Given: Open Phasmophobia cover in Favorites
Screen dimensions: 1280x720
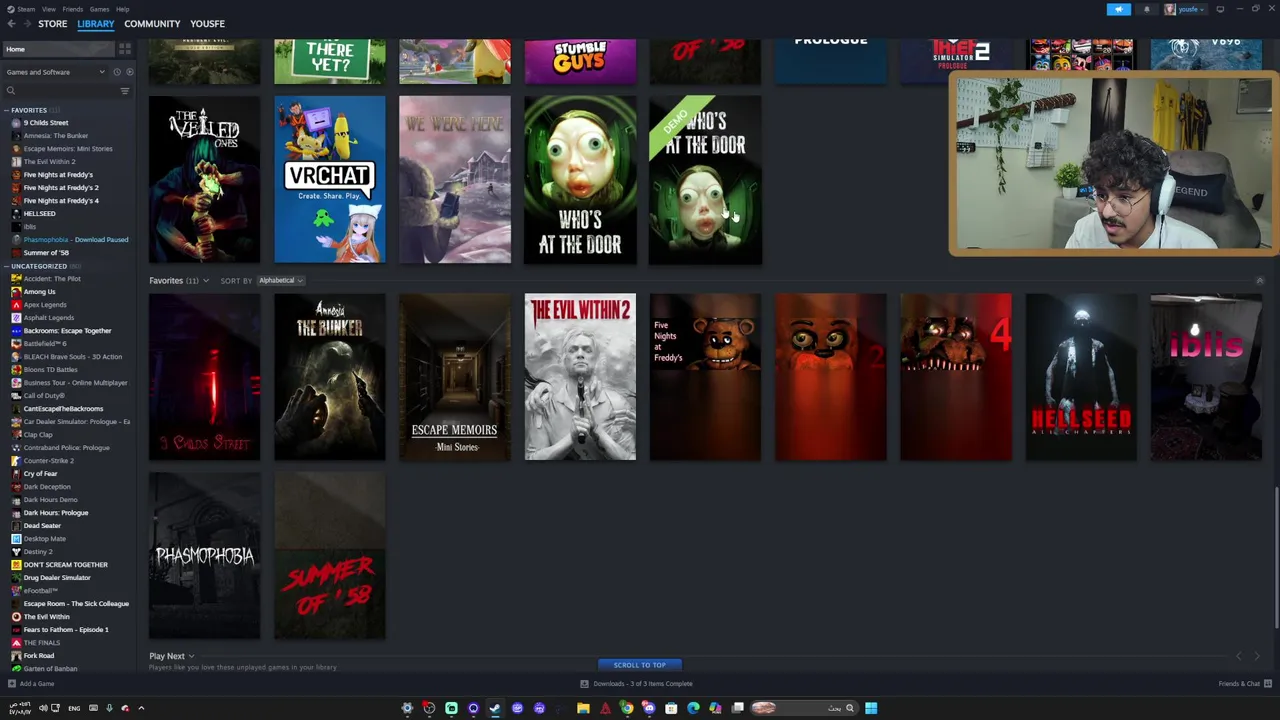Looking at the screenshot, I should pos(204,555).
